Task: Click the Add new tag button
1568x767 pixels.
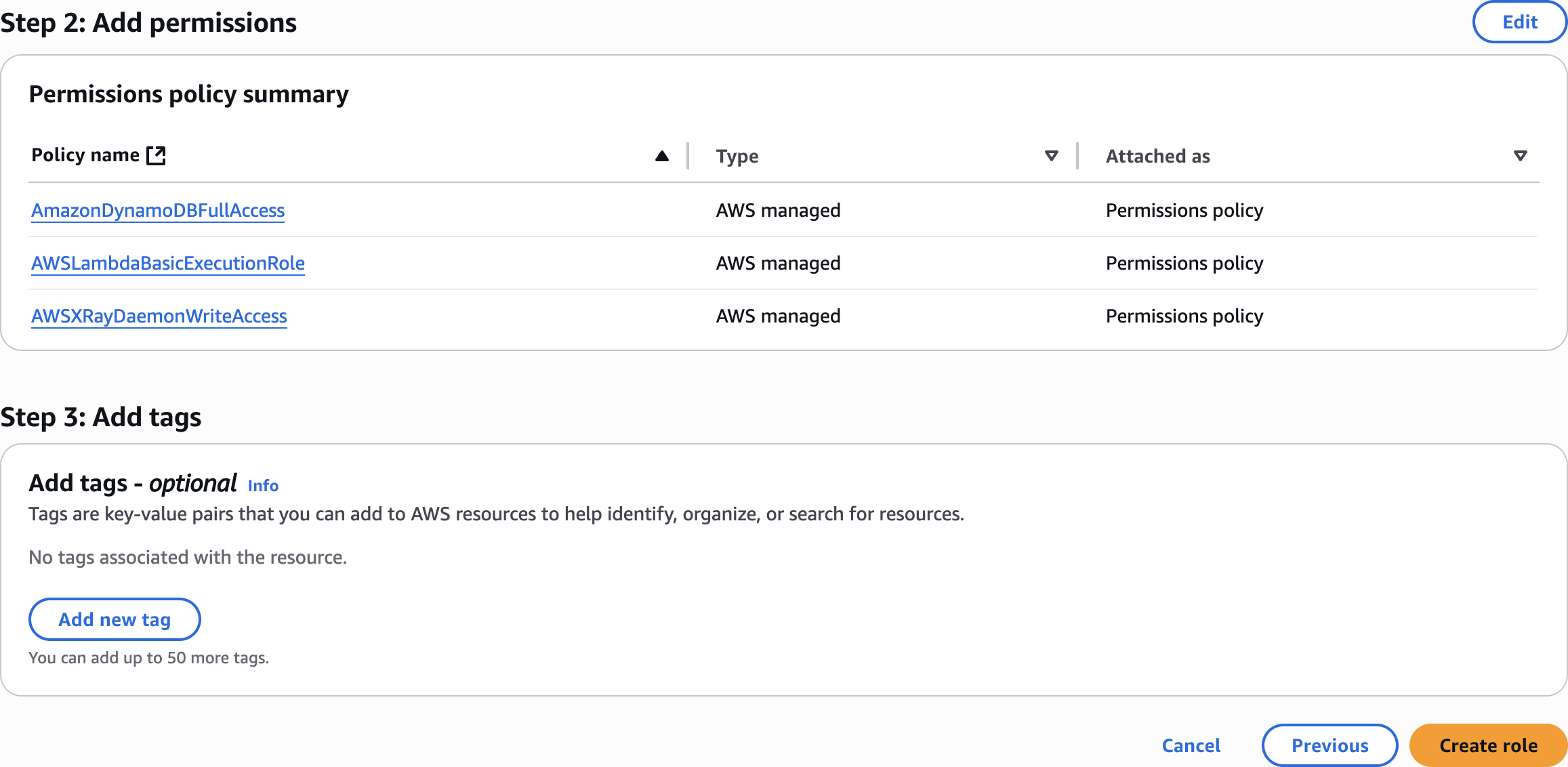Action: [115, 619]
